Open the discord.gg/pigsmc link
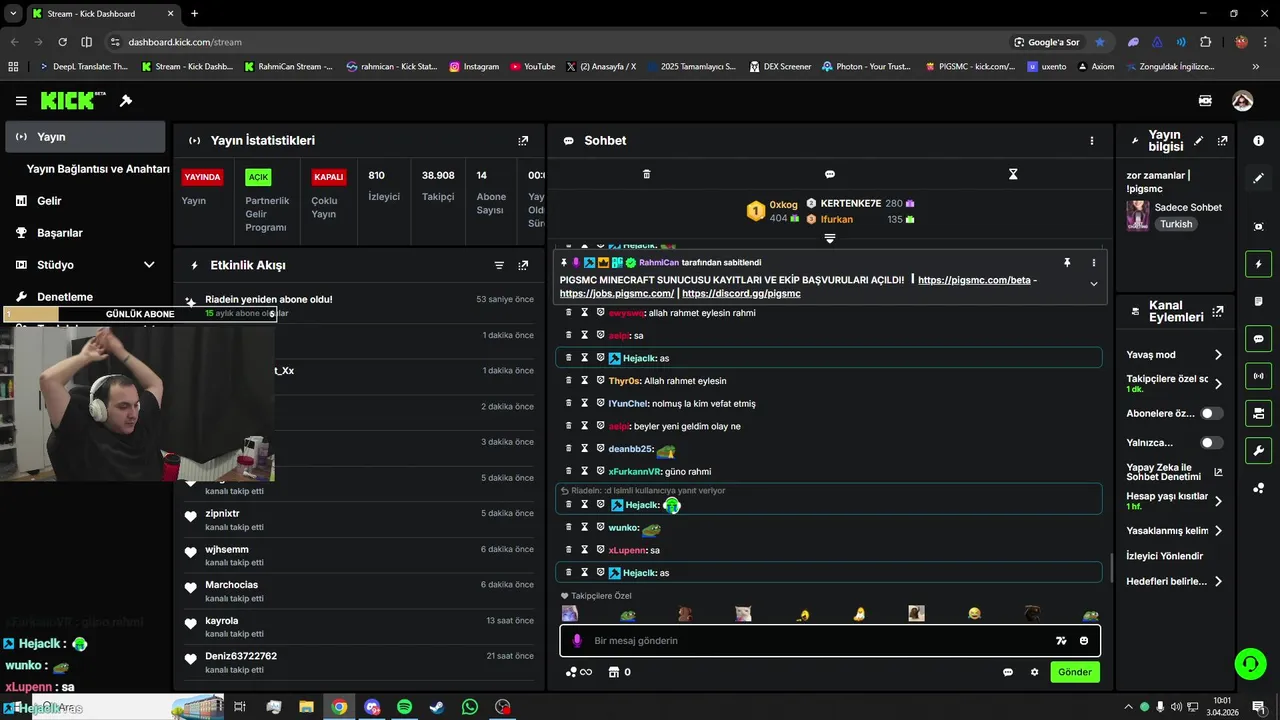1280x720 pixels. 741,294
